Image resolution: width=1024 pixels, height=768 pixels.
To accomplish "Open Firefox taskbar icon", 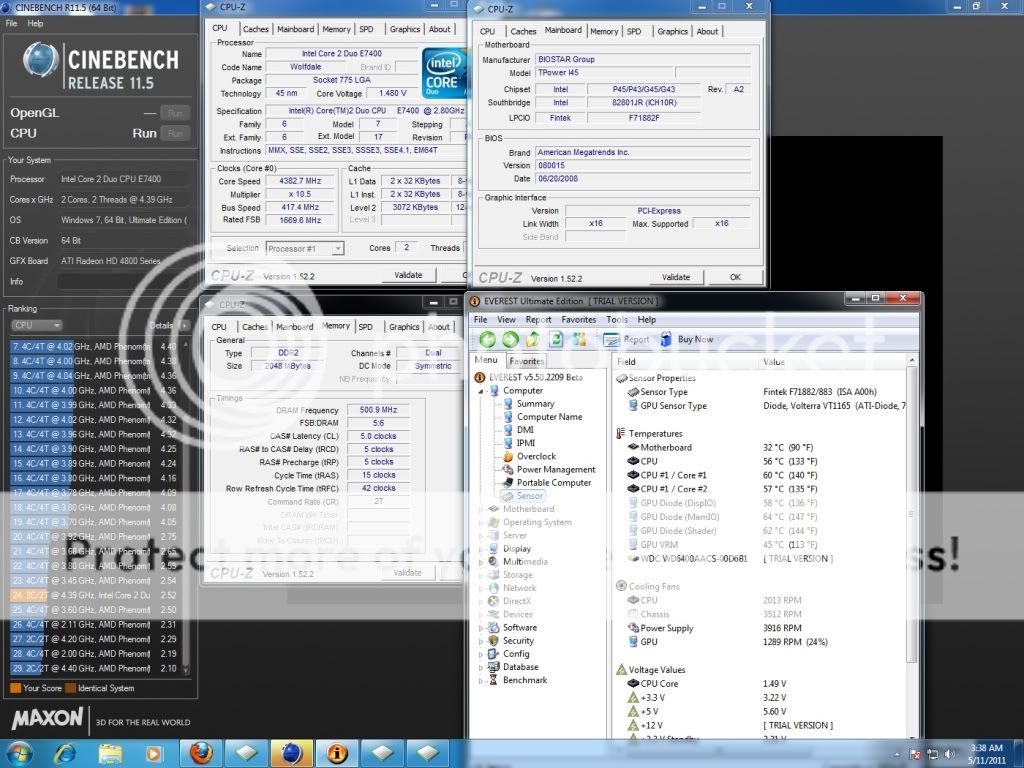I will click(x=200, y=754).
